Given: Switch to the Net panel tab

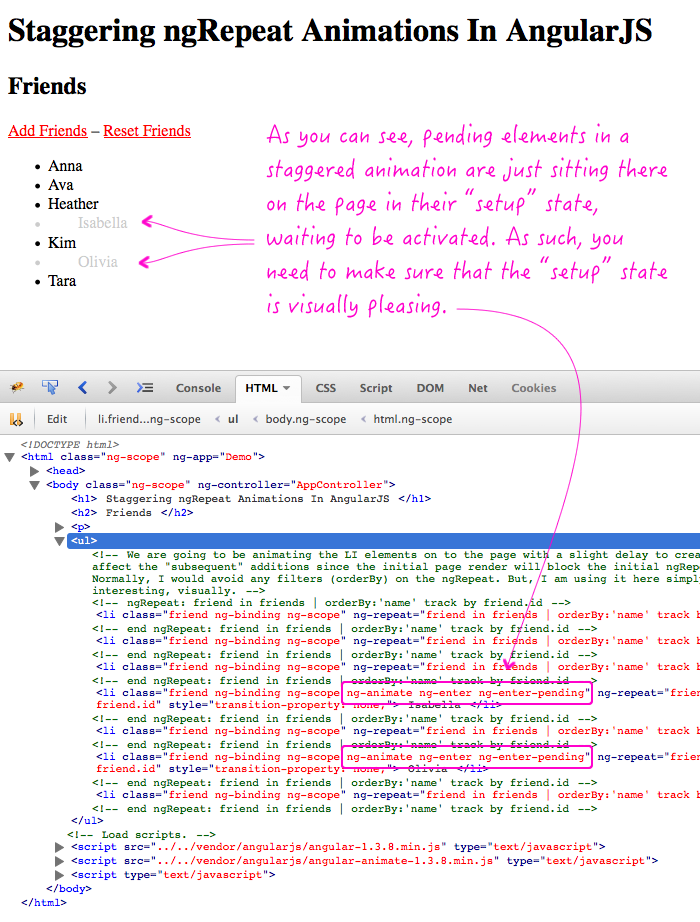Looking at the screenshot, I should [x=478, y=388].
